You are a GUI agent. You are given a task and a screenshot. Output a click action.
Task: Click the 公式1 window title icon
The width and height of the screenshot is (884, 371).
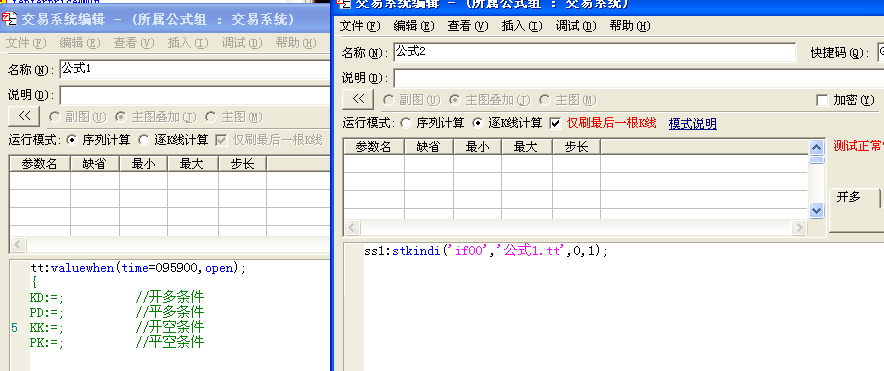[10, 19]
